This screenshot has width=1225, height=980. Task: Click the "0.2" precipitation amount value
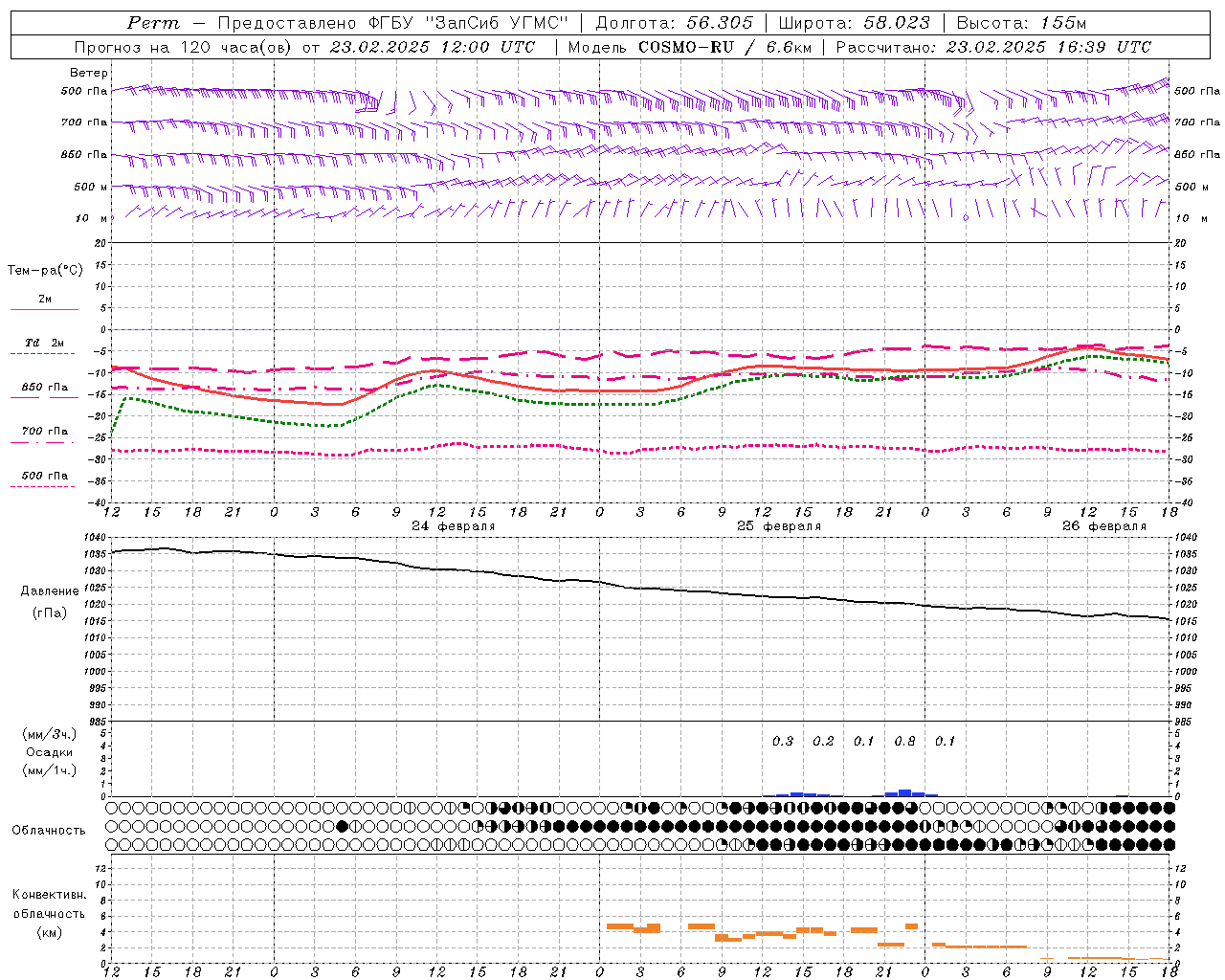pos(823,741)
